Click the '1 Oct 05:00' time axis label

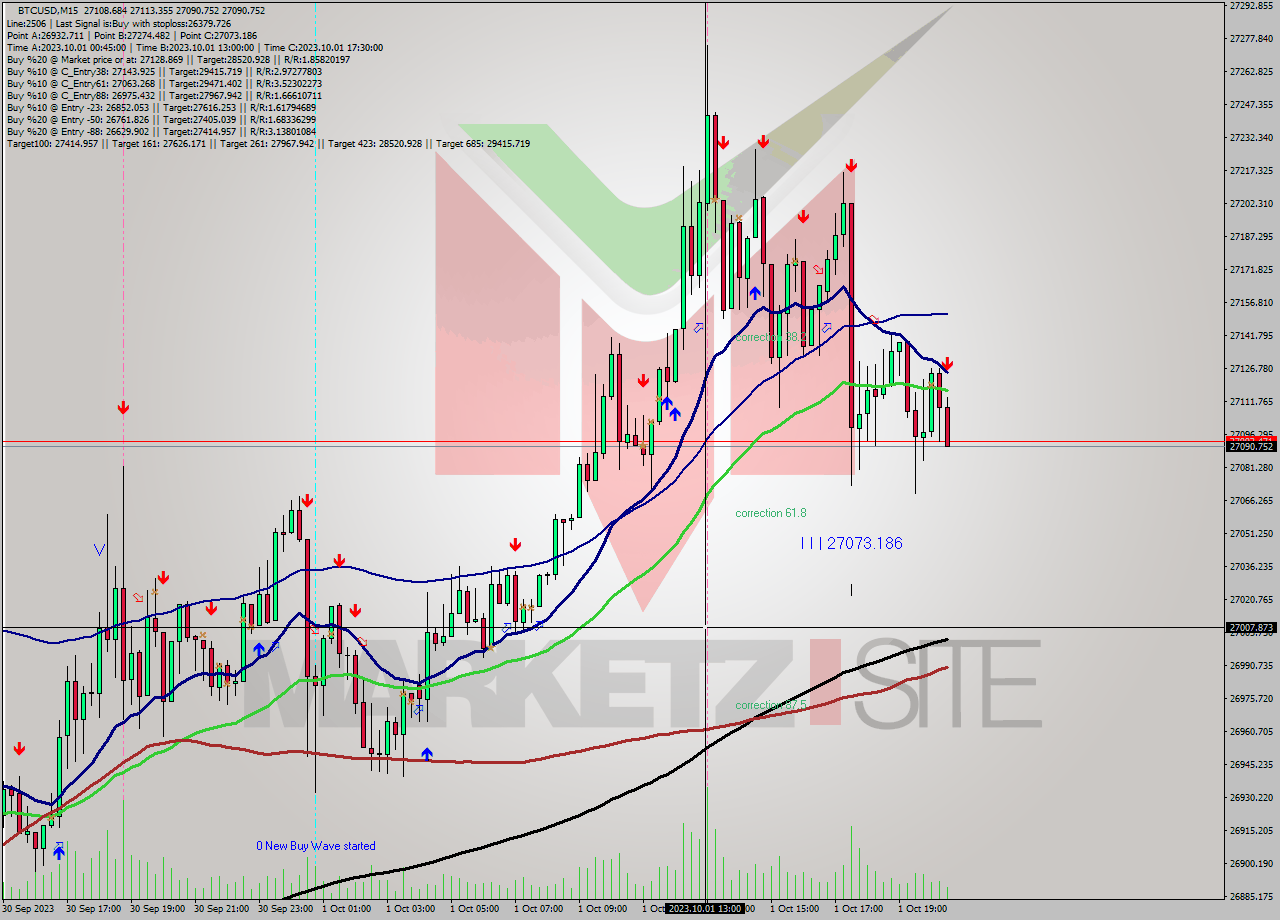(x=474, y=909)
